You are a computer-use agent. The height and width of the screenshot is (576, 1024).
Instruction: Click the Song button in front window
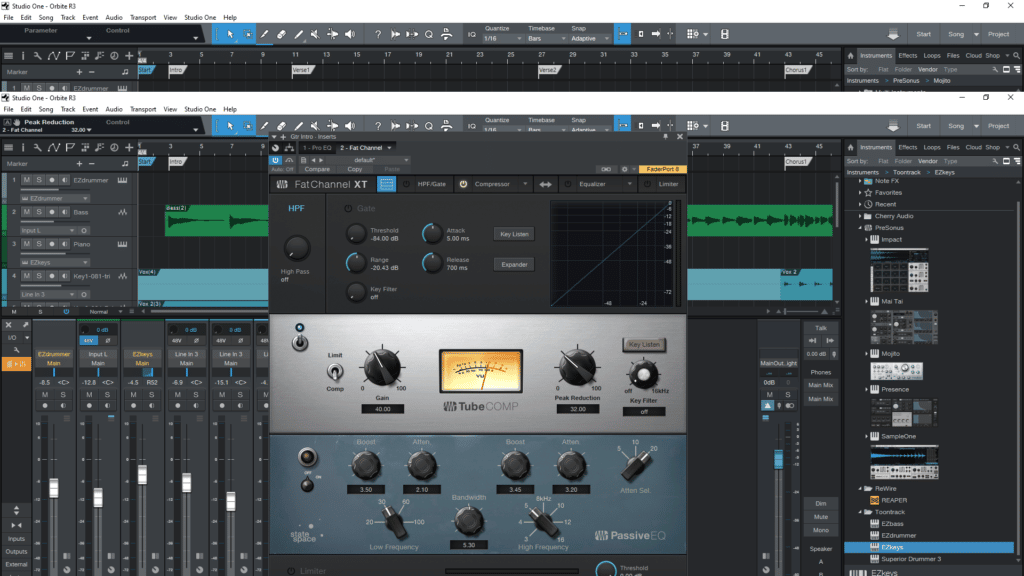955,126
